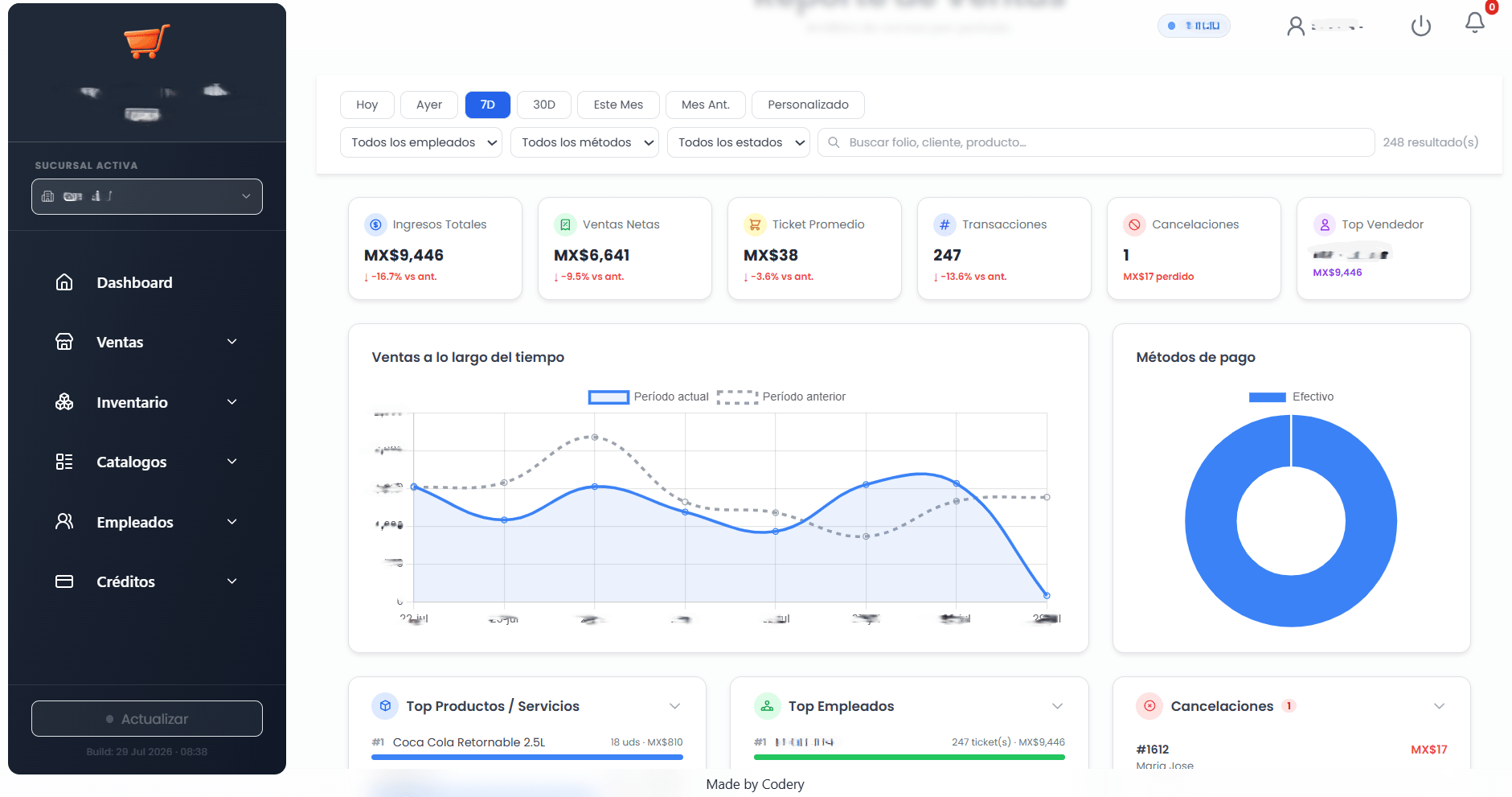Click the "248 resultado(s)" count text

[x=1431, y=142]
